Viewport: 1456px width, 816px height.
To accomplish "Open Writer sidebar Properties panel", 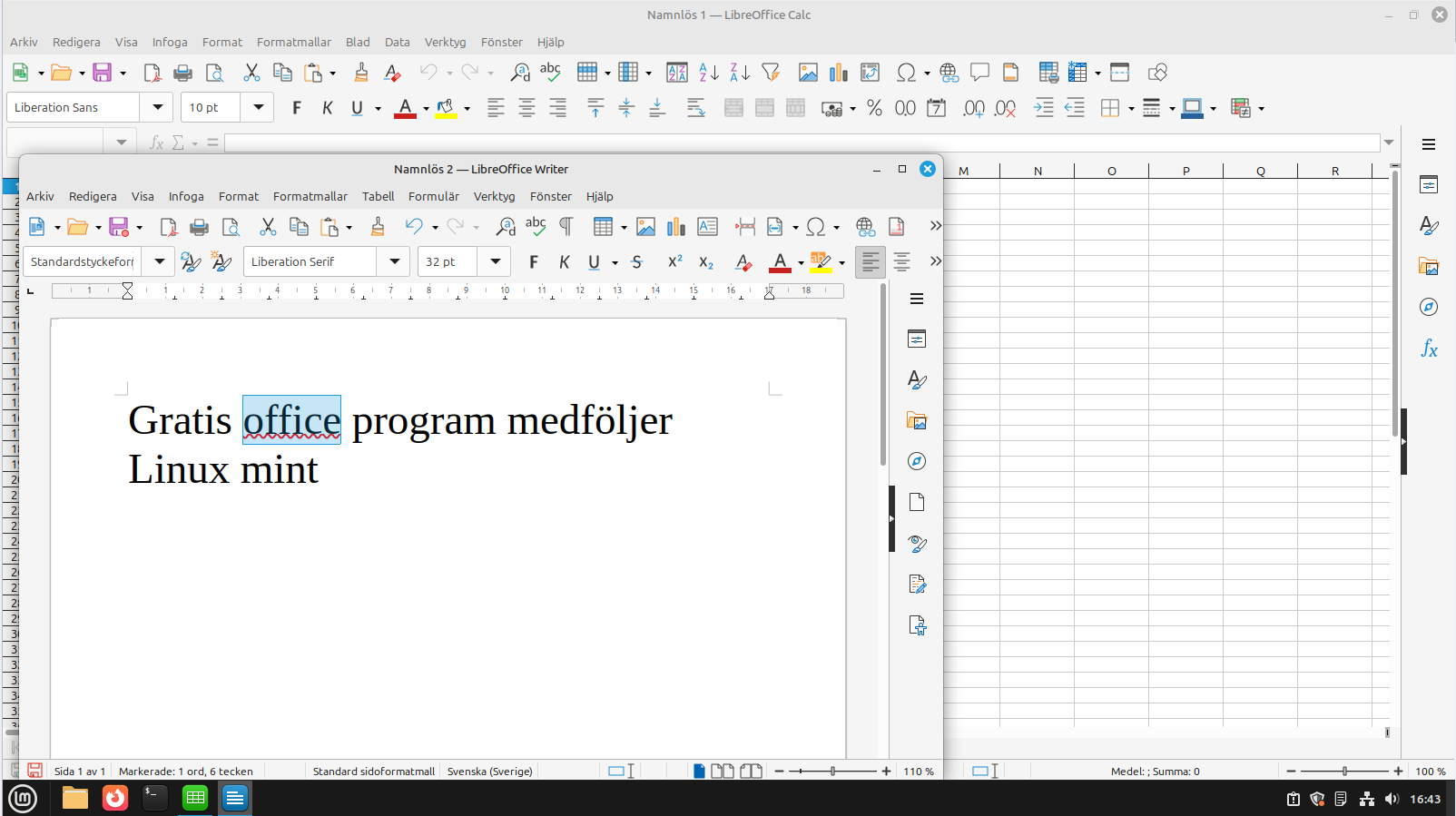I will click(x=917, y=339).
